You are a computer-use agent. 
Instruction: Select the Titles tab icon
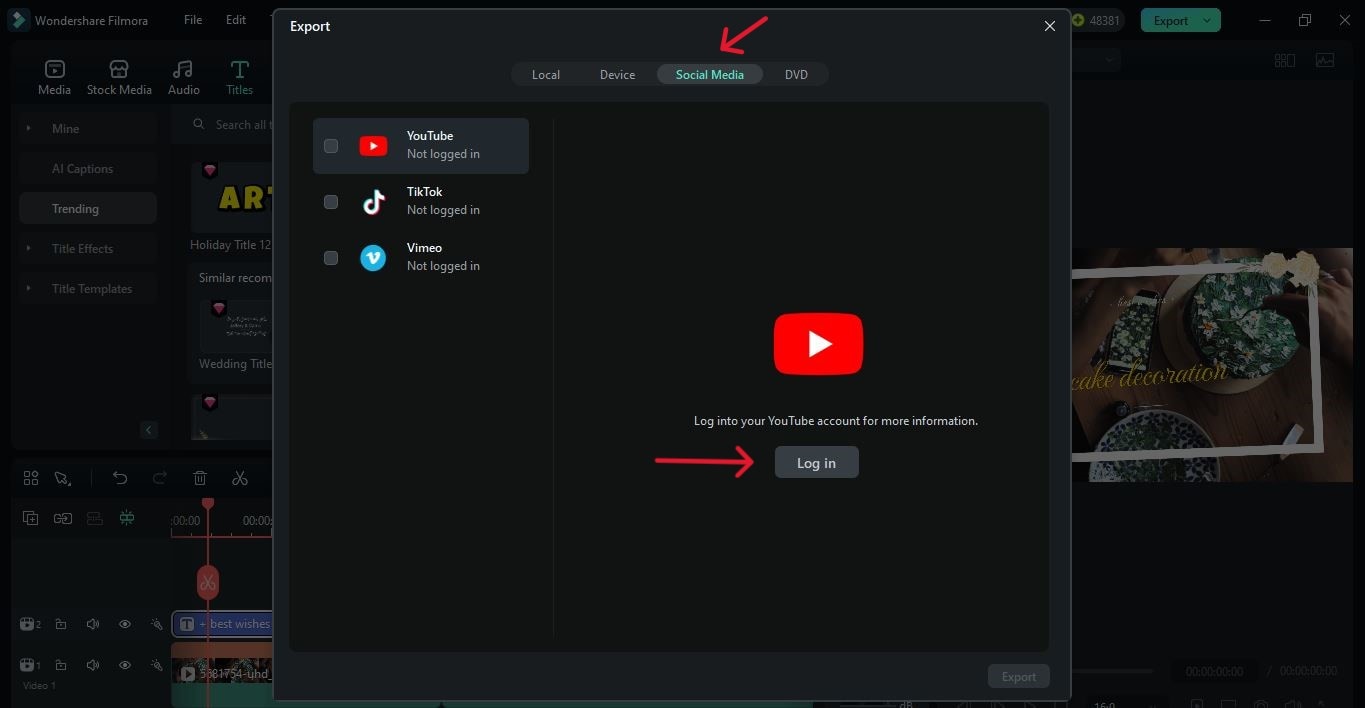pos(239,69)
